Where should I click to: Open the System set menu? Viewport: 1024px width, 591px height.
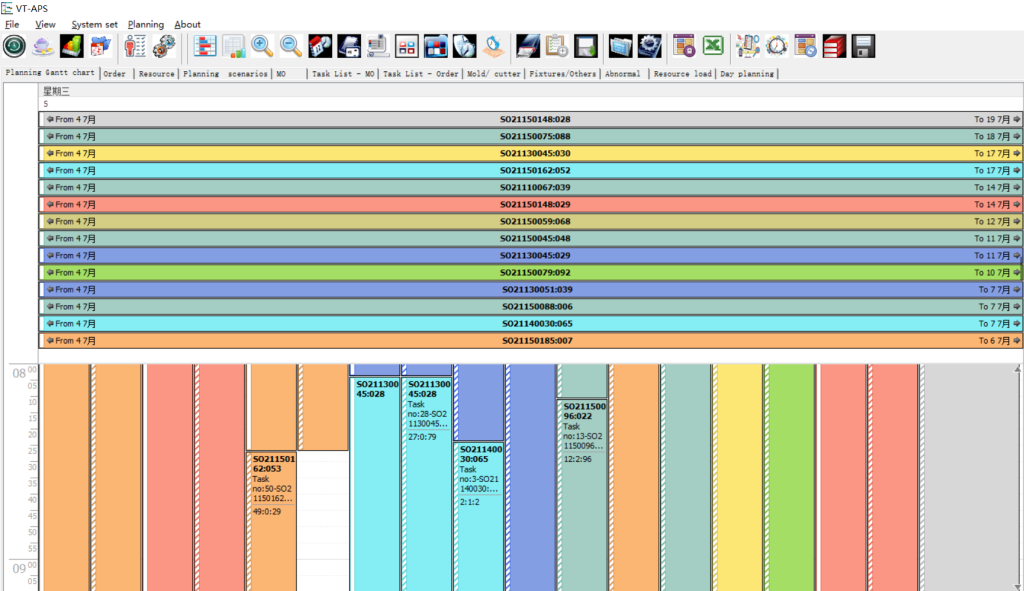tap(94, 24)
